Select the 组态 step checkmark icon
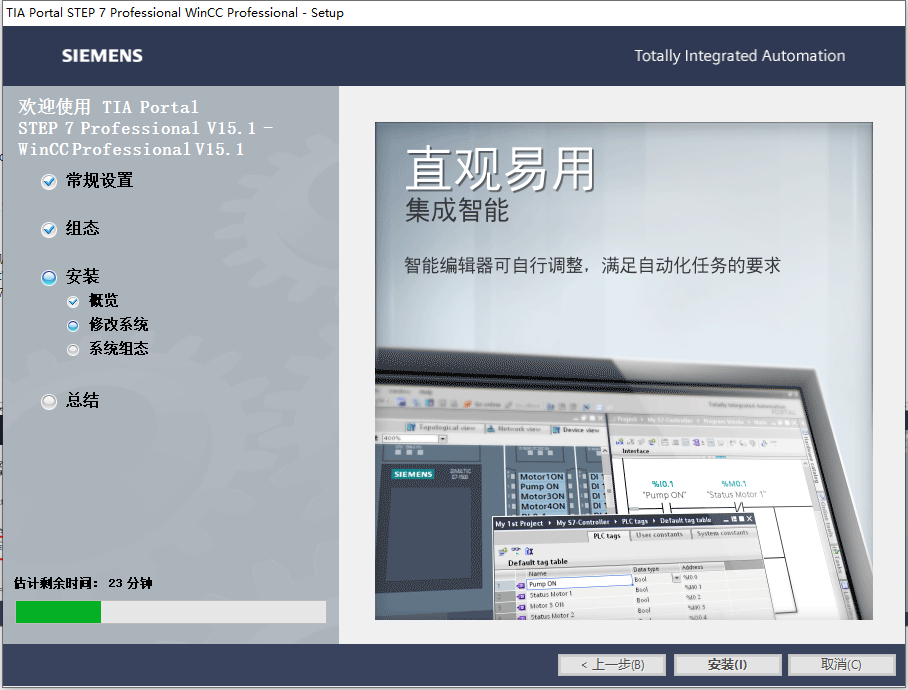This screenshot has height=690, width=908. pyautogui.click(x=49, y=230)
